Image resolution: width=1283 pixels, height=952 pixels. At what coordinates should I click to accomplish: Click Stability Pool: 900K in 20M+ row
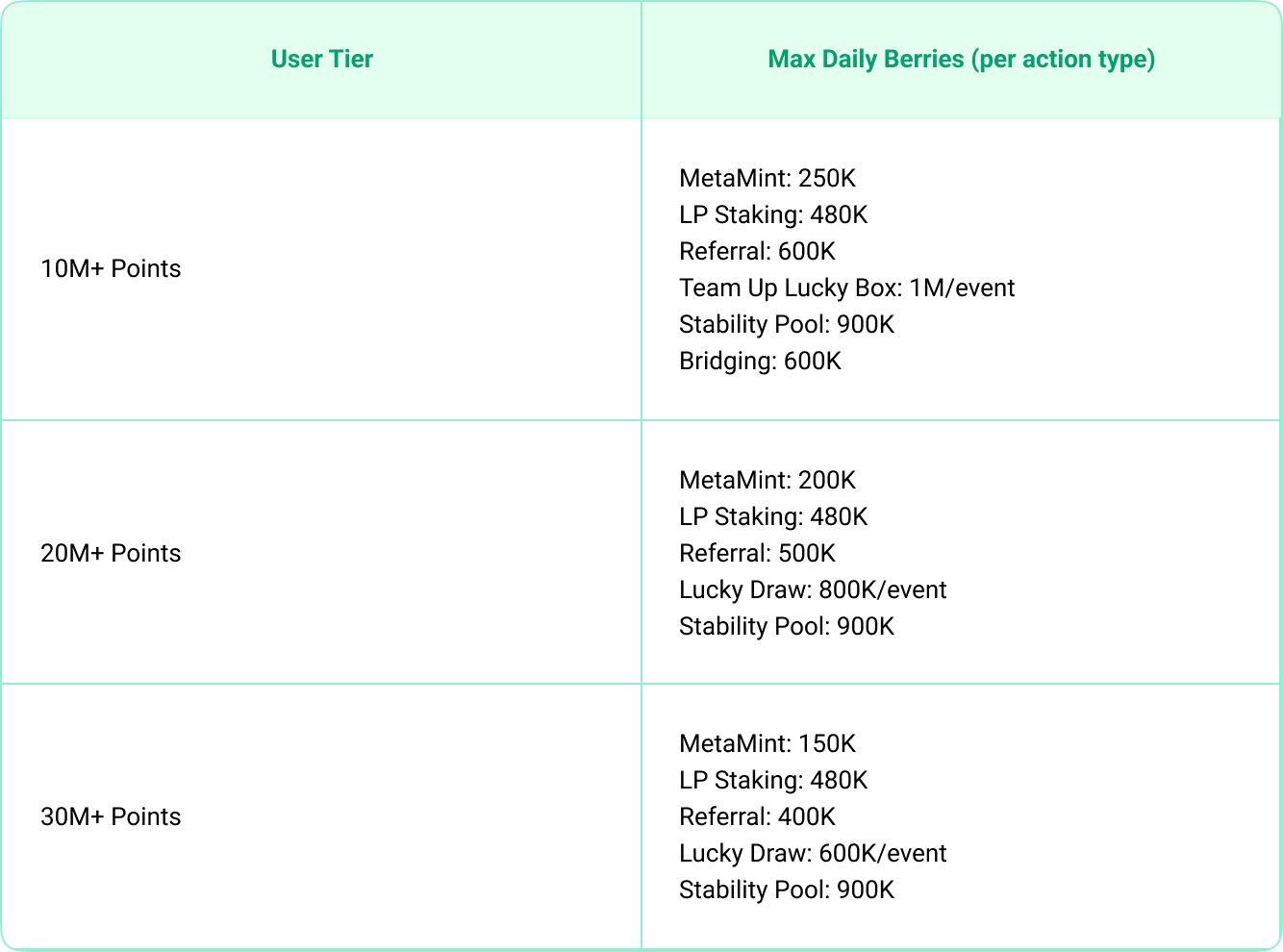(x=787, y=626)
